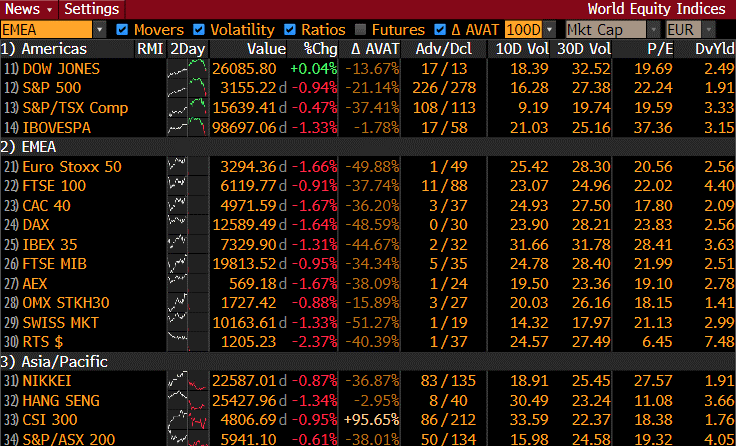The height and width of the screenshot is (446, 736).
Task: Click the DAX Adv/Dcl value 0 / 30
Action: coord(448,225)
